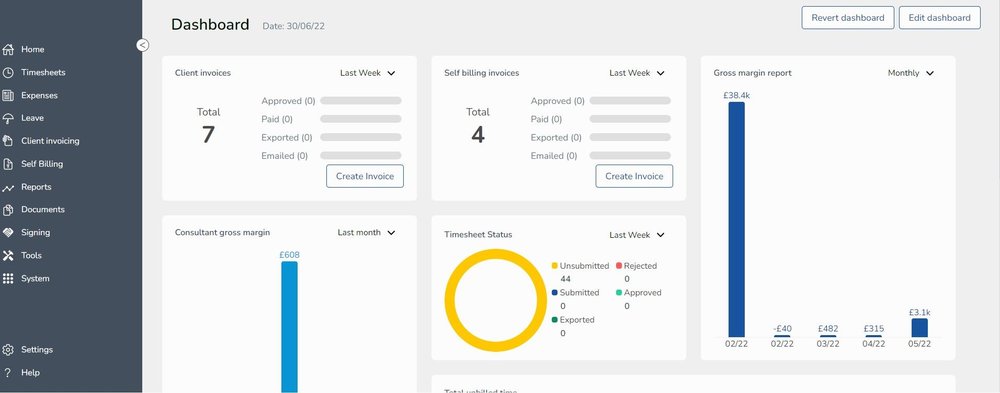Click Self billing invoices Total 4 figure
This screenshot has width=1000, height=393.
[478, 135]
